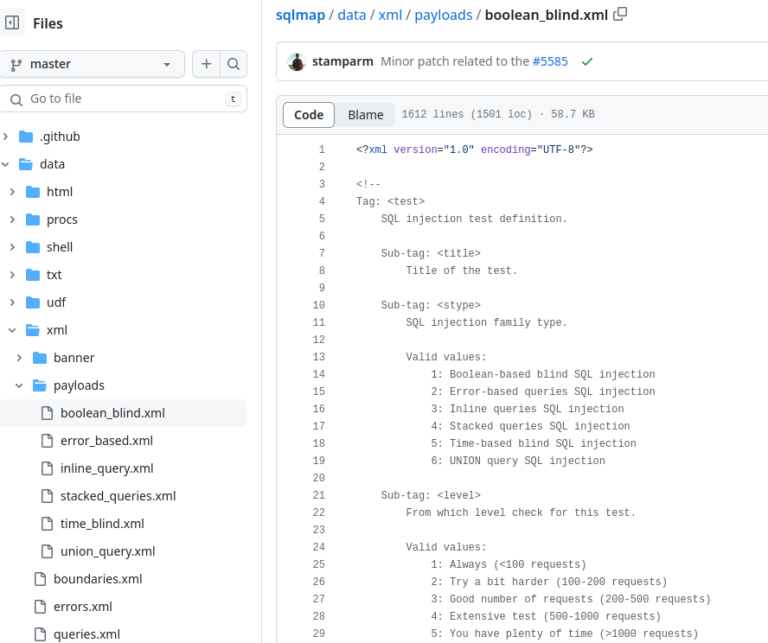Open the shell folder
This screenshot has width=768, height=643.
[59, 247]
